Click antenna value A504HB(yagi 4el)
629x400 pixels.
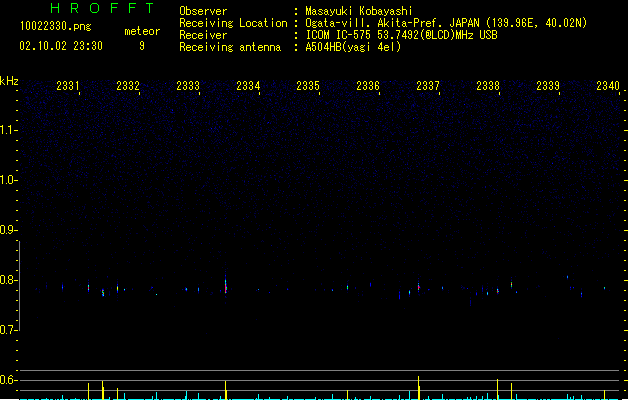(x=353, y=47)
